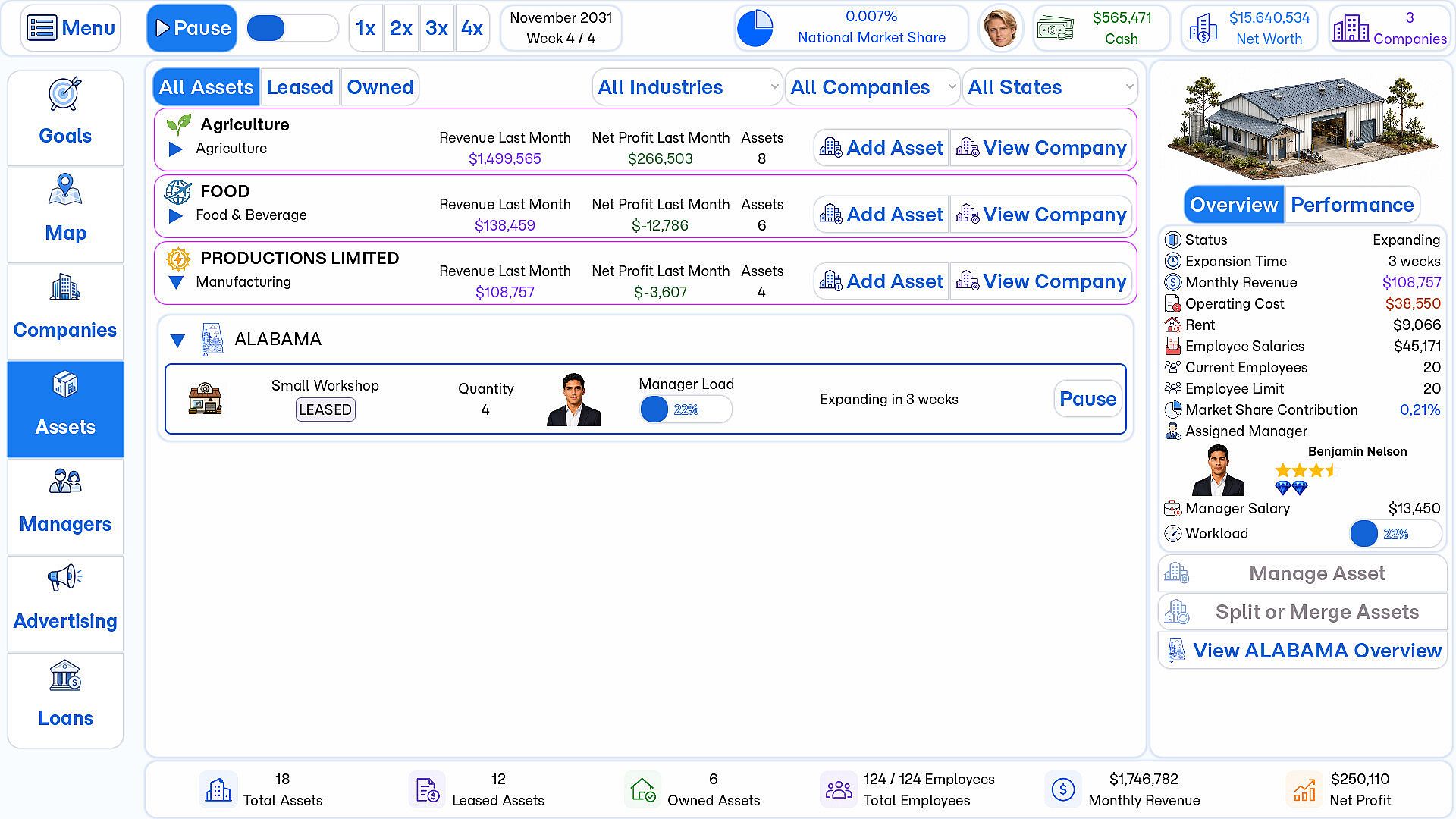Open the All States dropdown
Image resolution: width=1456 pixels, height=819 pixels.
(x=1050, y=87)
